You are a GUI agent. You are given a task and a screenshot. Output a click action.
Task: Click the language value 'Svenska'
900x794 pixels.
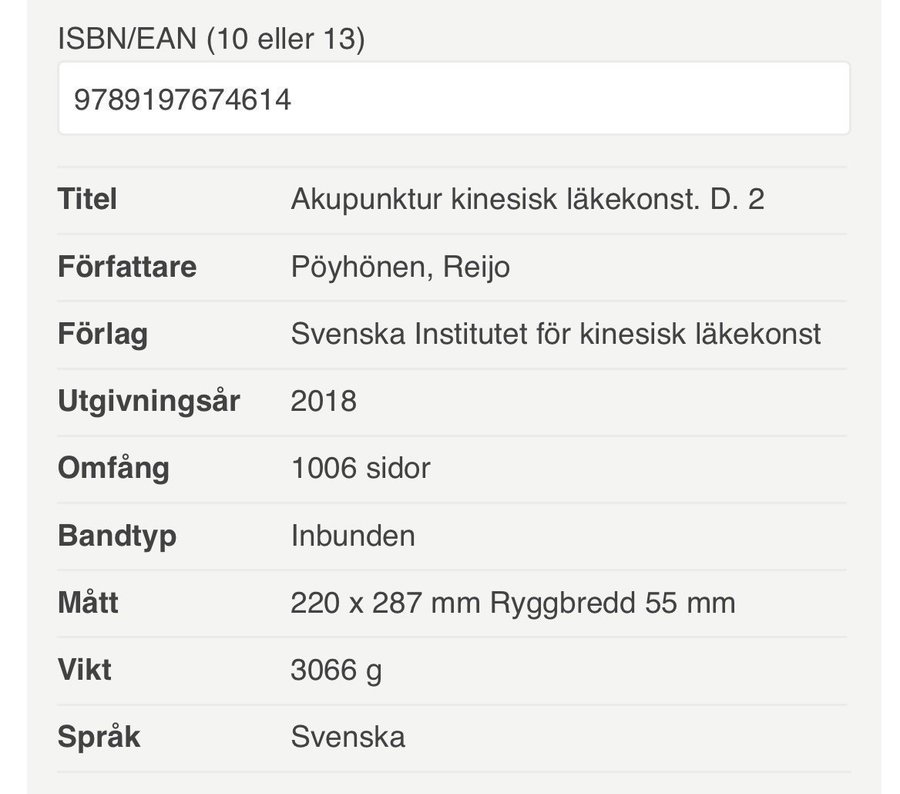(347, 737)
